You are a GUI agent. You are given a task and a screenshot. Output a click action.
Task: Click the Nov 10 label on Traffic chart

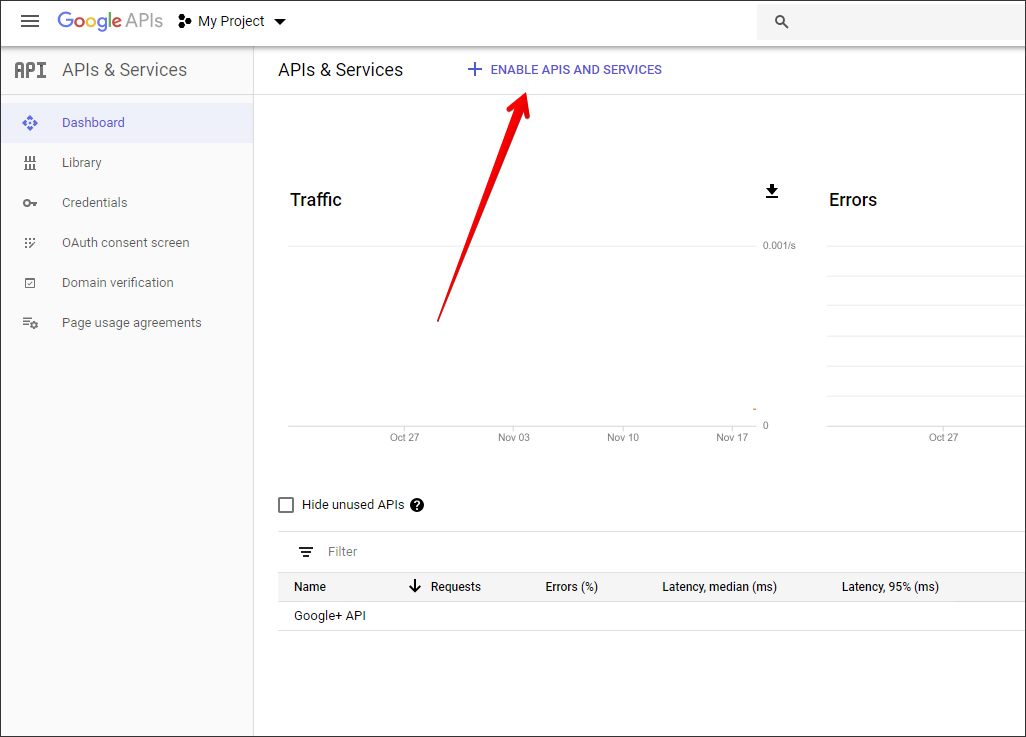[623, 437]
